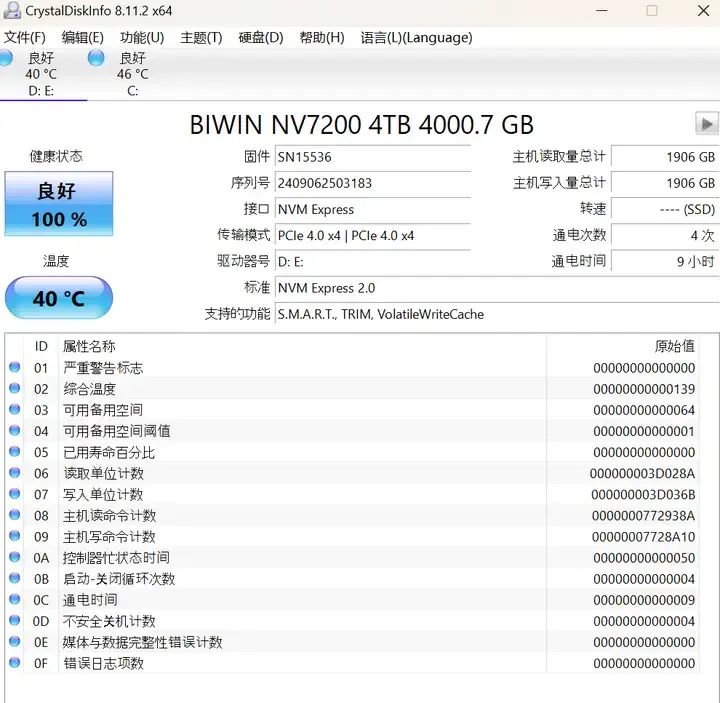This screenshot has width=720, height=703.
Task: Click status icon for 09 主机写命令计数
Action: 15,536
